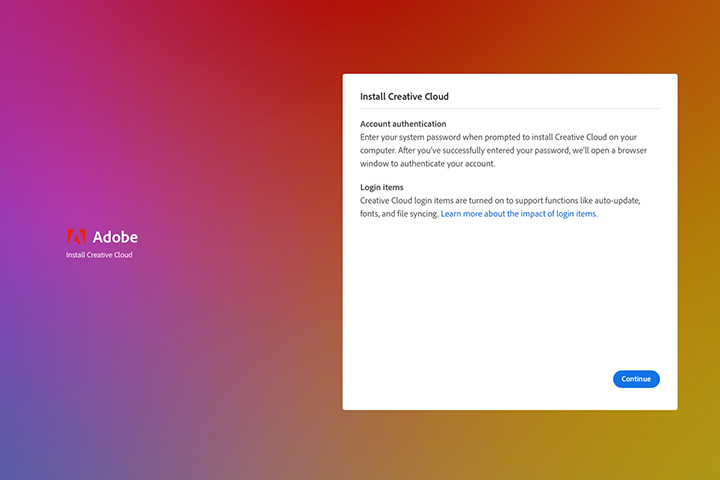Click the Install Creative Cloud dialog title
720x480 pixels.
click(x=404, y=97)
